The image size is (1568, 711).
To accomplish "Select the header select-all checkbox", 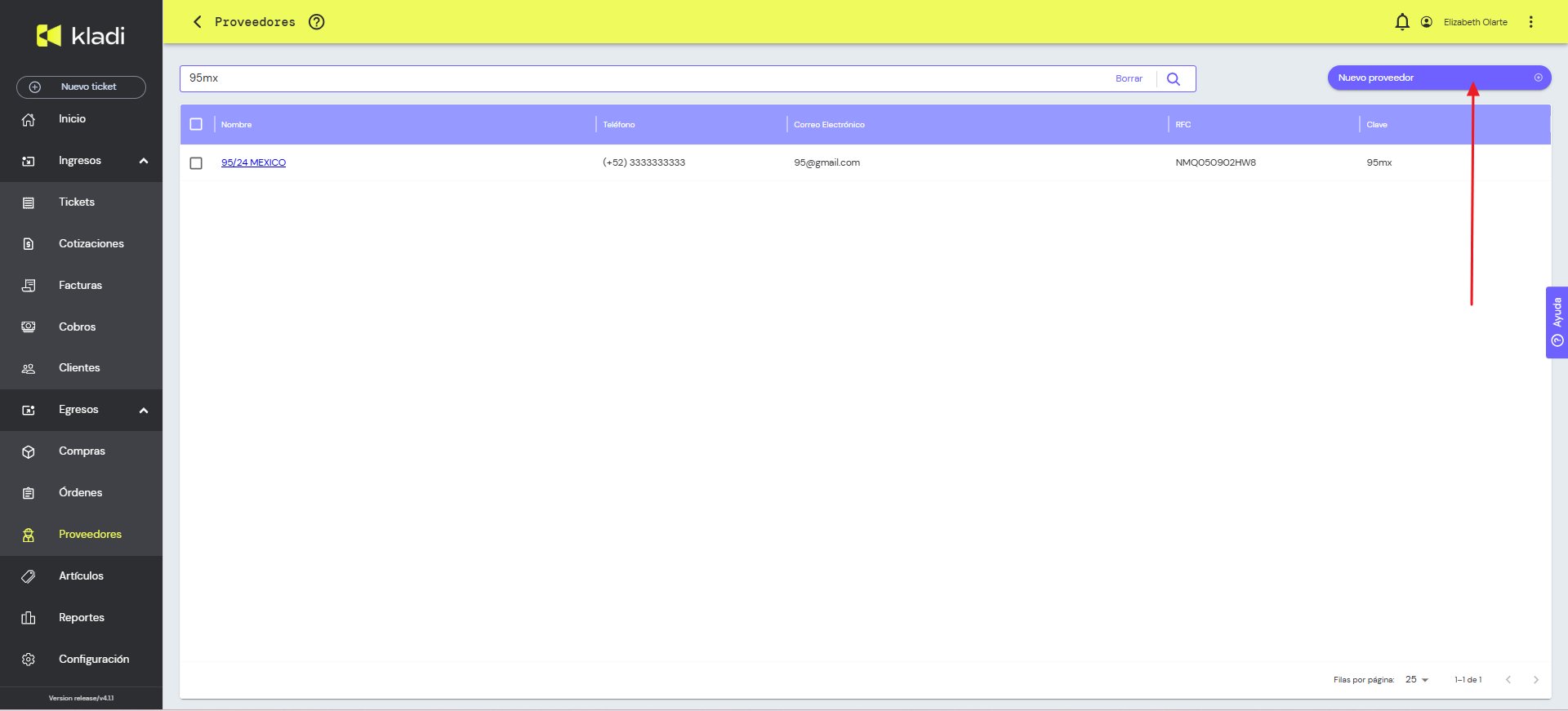I will pos(196,124).
